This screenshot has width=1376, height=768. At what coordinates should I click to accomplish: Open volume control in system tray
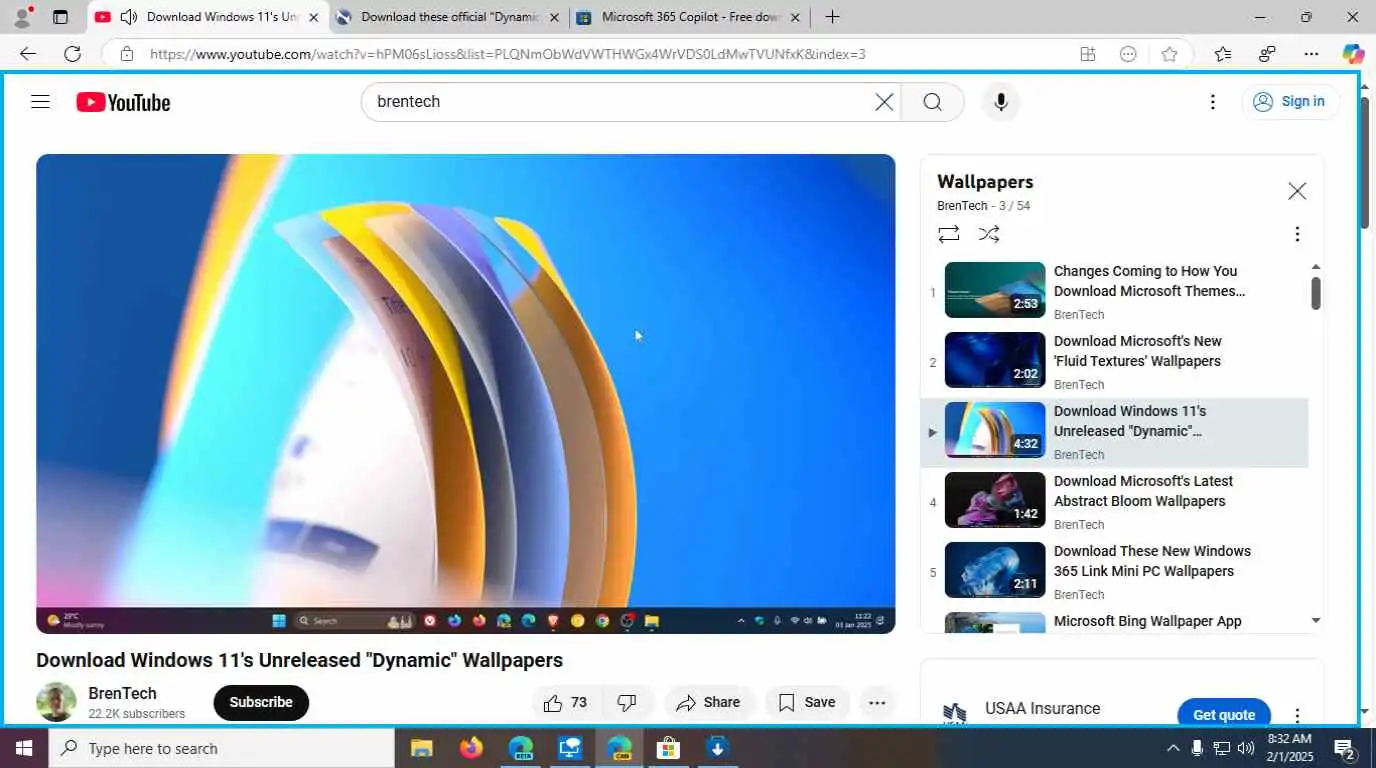click(1246, 748)
